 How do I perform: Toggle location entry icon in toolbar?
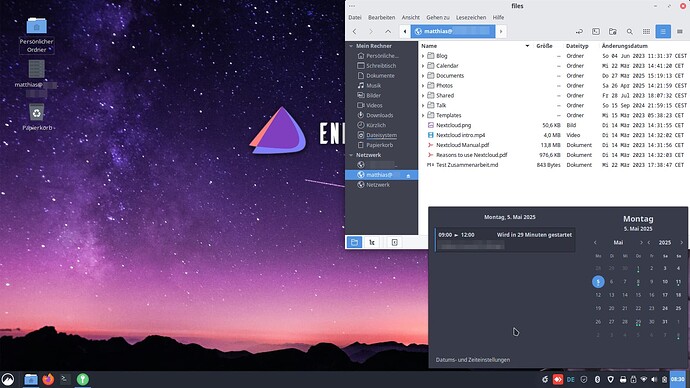579,32
